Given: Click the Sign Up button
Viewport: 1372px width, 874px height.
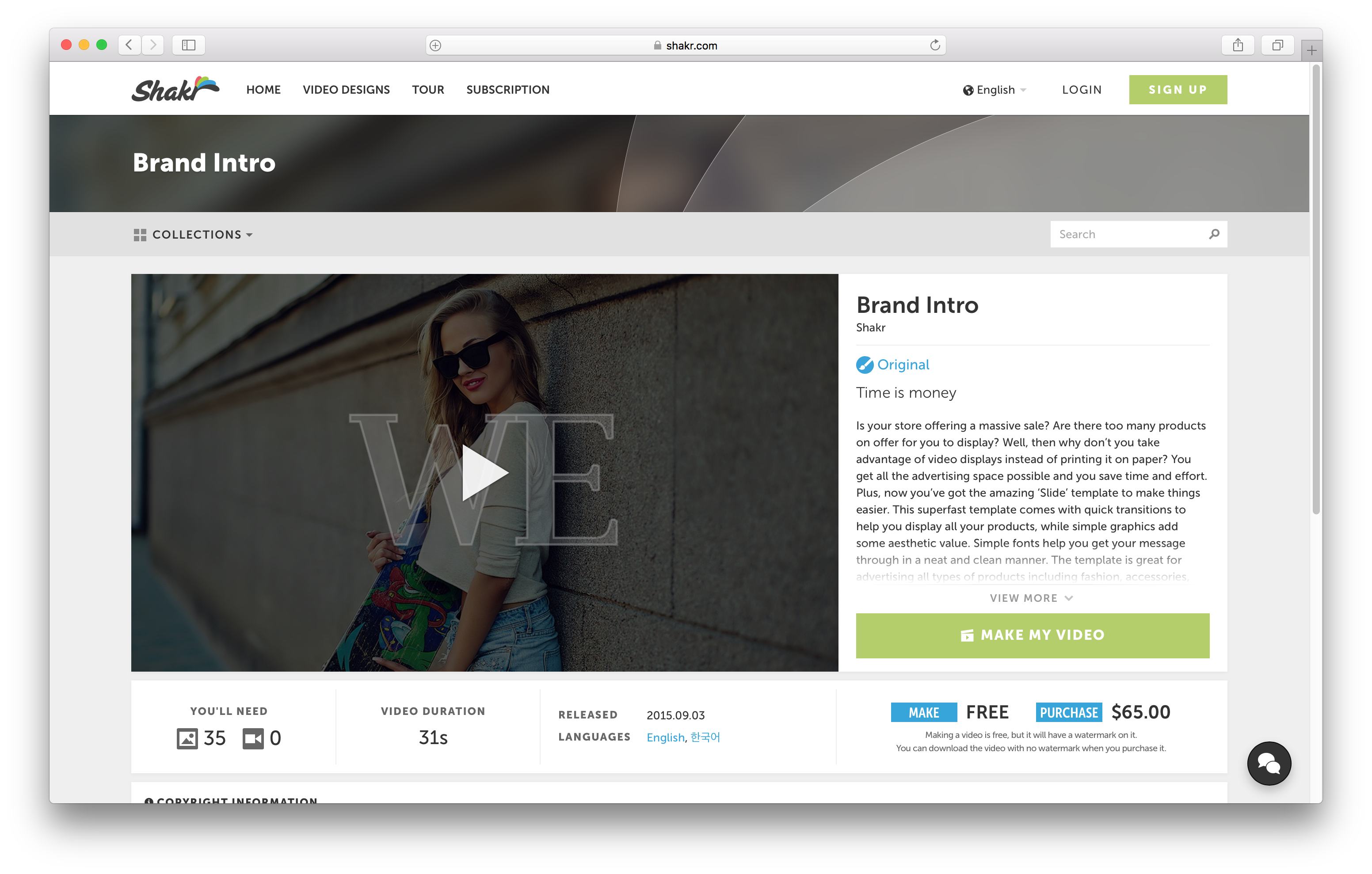Looking at the screenshot, I should [1178, 89].
